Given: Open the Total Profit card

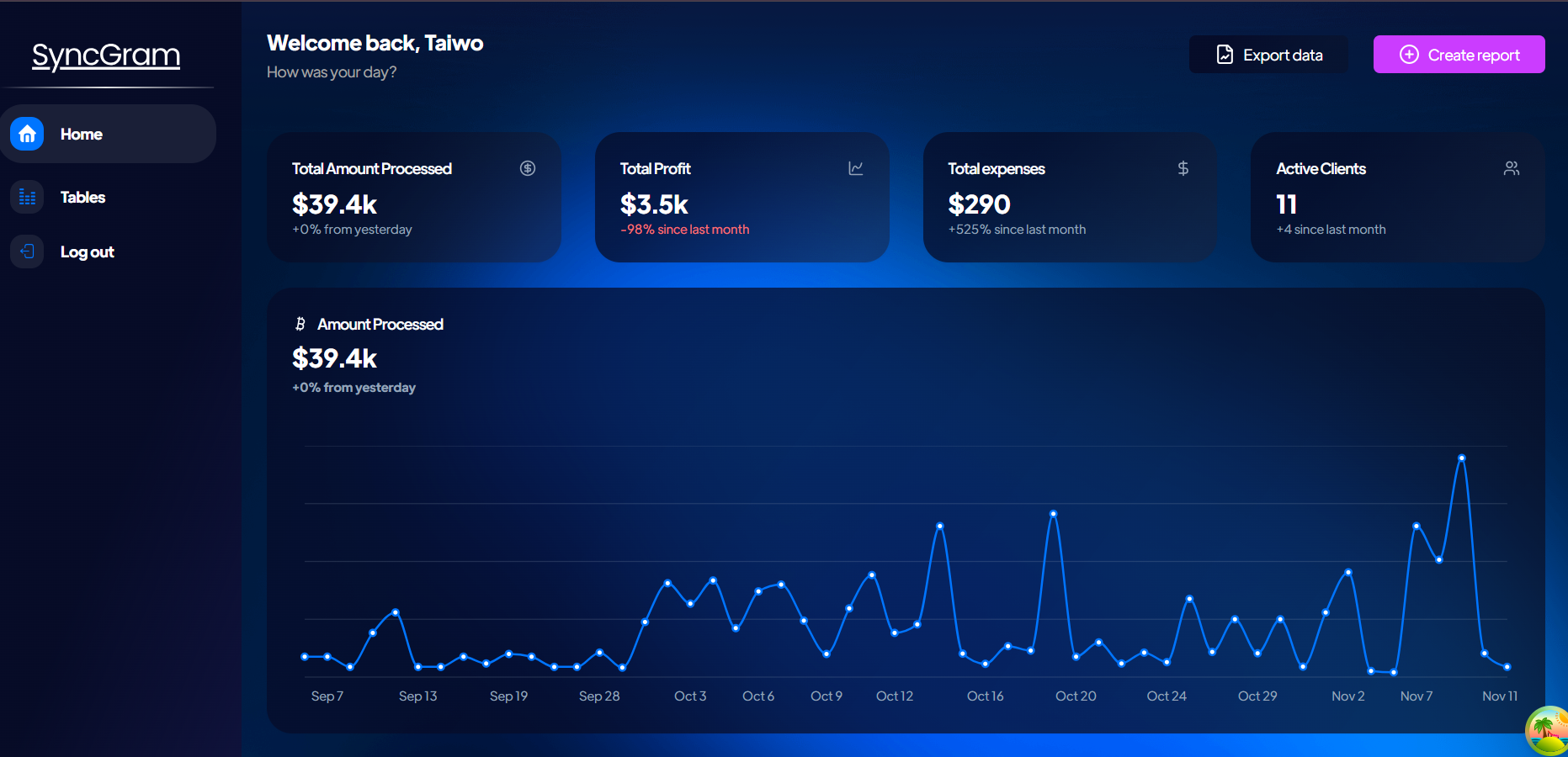Looking at the screenshot, I should tap(741, 197).
